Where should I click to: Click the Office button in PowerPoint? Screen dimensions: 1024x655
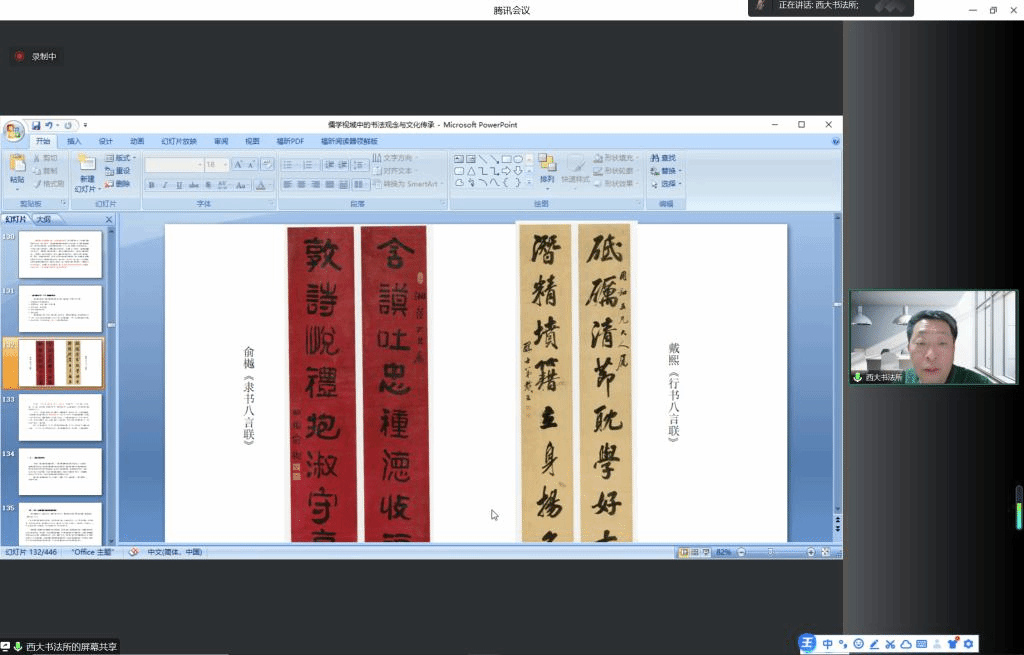coord(14,131)
